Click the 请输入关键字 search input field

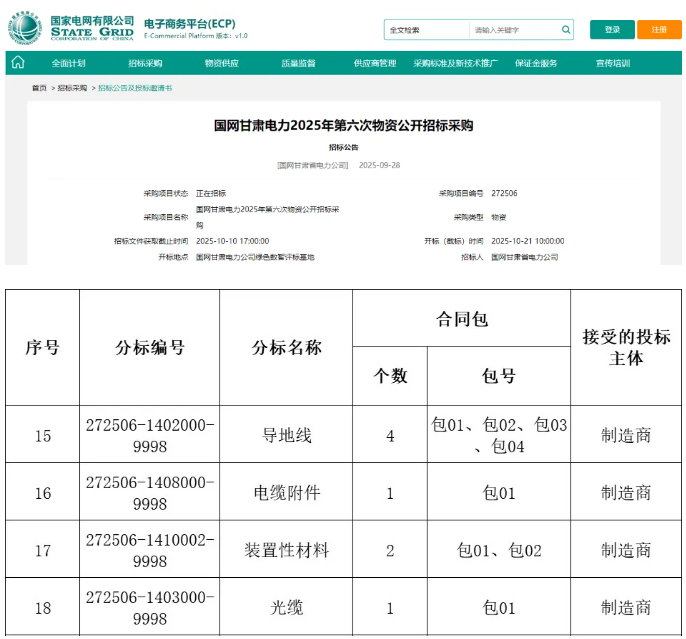(x=510, y=30)
